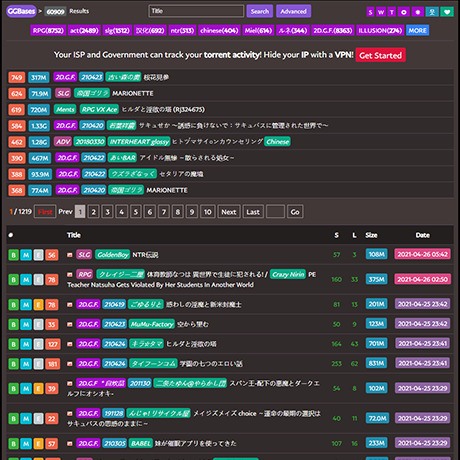Sort by the Size column header
The width and height of the screenshot is (460, 460).
[x=371, y=235]
